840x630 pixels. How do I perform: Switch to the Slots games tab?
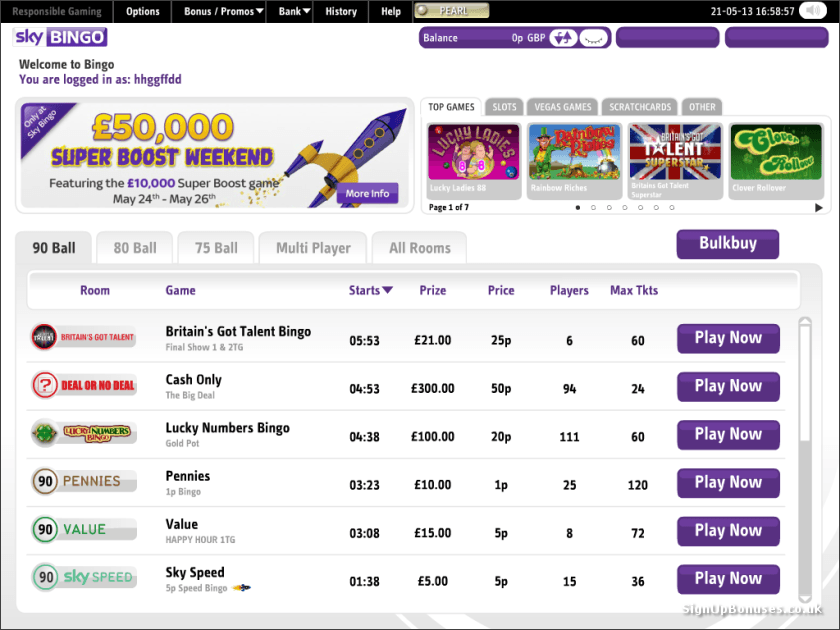[504, 107]
